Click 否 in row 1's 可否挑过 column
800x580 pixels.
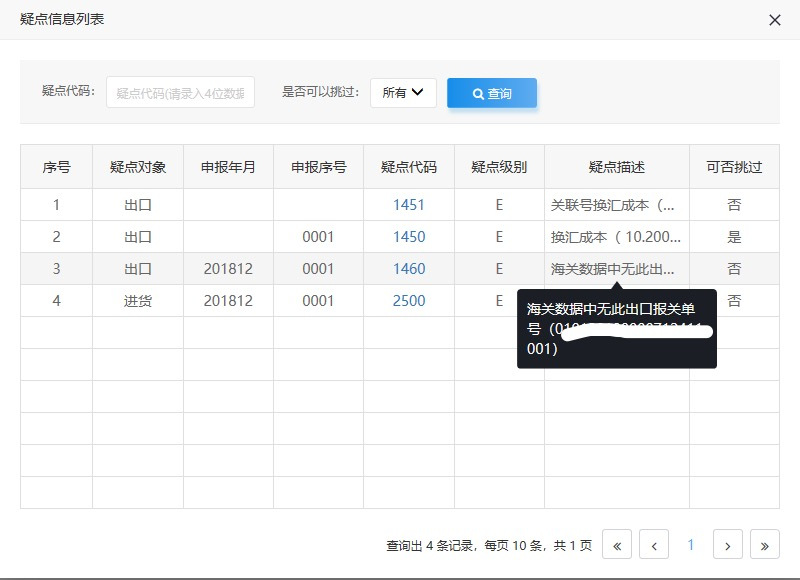pos(734,205)
